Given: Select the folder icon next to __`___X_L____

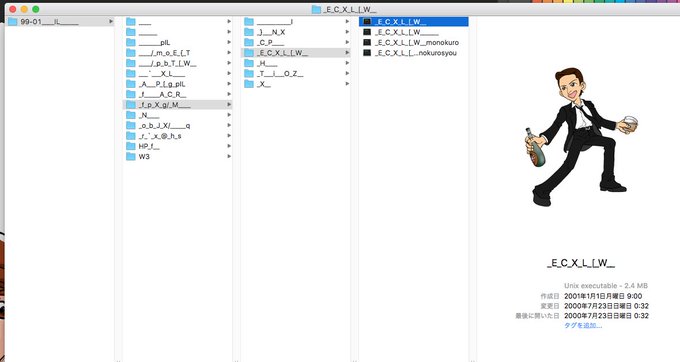Looking at the screenshot, I should (x=131, y=74).
